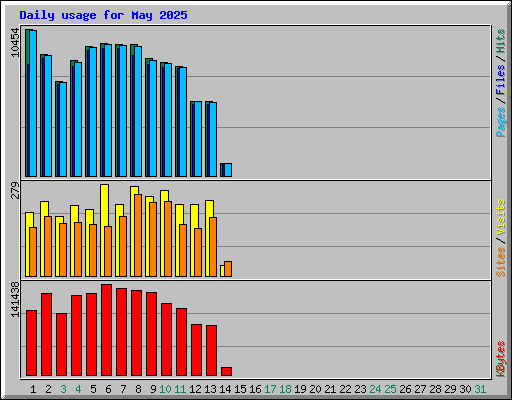Viewport: 512px width, 400px height.
Task: Click day 26 on the x-axis
Action: click(x=405, y=389)
